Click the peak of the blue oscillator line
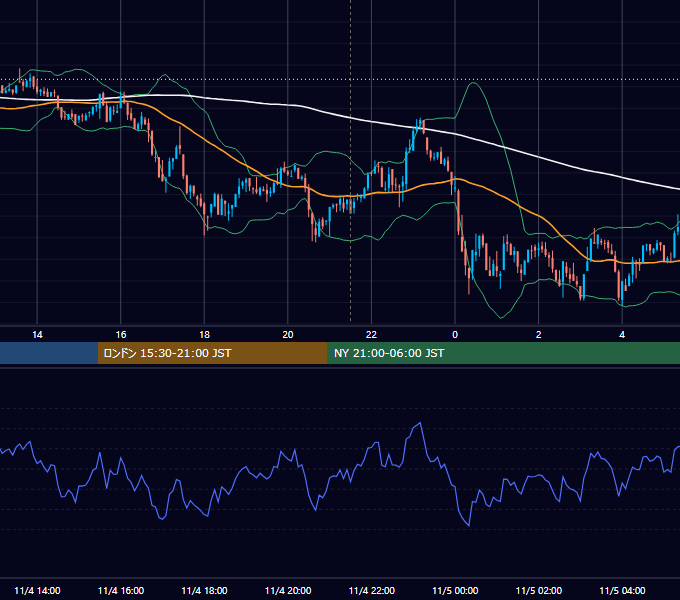The image size is (680, 600). (x=419, y=423)
